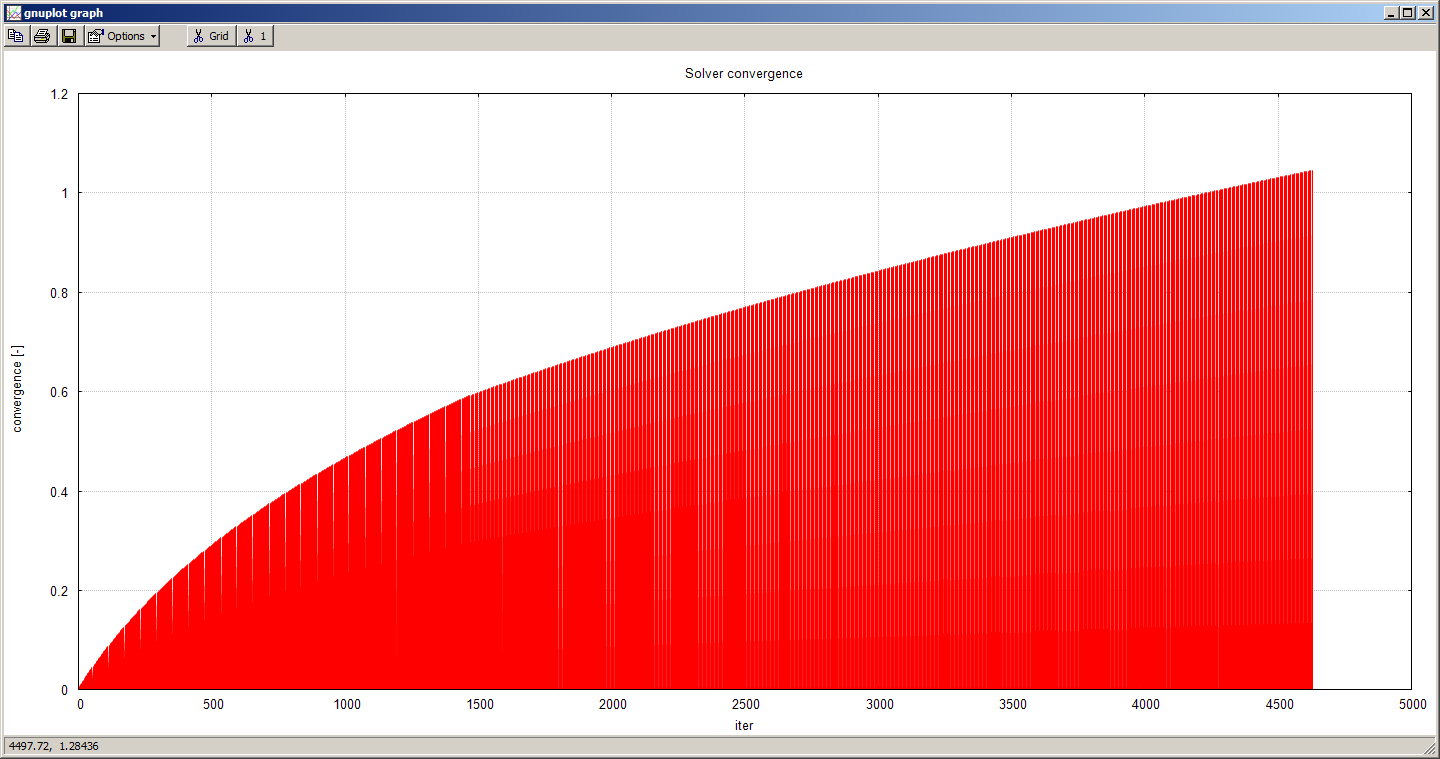Click the 1.2 tick label on y-axis
The image size is (1440, 759).
[59, 94]
